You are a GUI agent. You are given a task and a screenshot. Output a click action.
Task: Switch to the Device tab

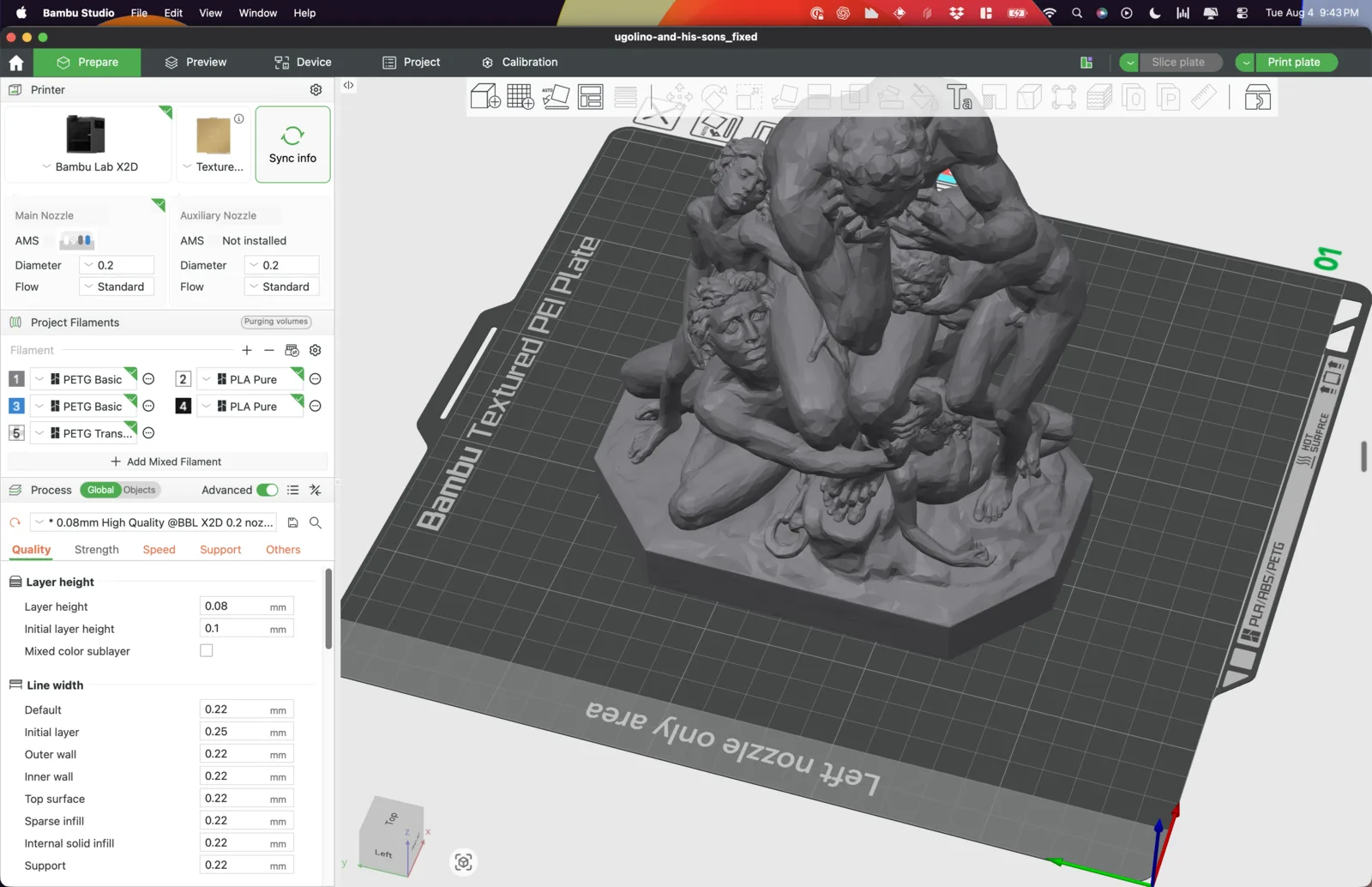(303, 63)
